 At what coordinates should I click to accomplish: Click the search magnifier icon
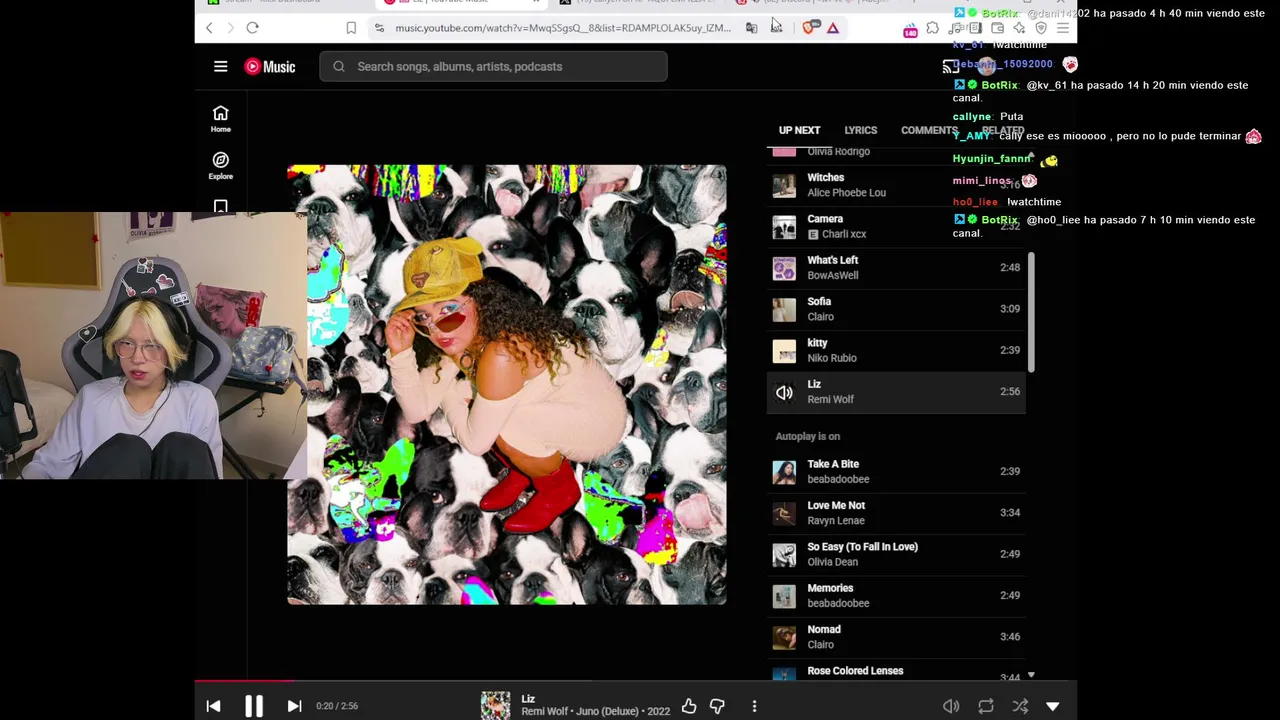(x=339, y=67)
